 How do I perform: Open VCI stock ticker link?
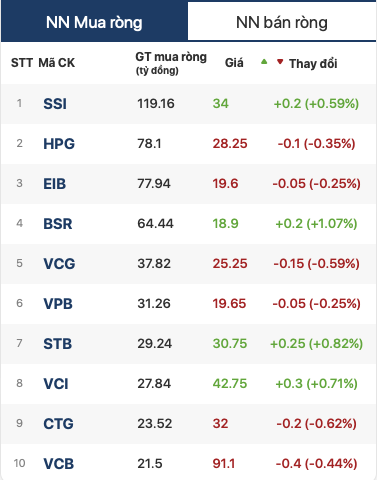[56, 384]
